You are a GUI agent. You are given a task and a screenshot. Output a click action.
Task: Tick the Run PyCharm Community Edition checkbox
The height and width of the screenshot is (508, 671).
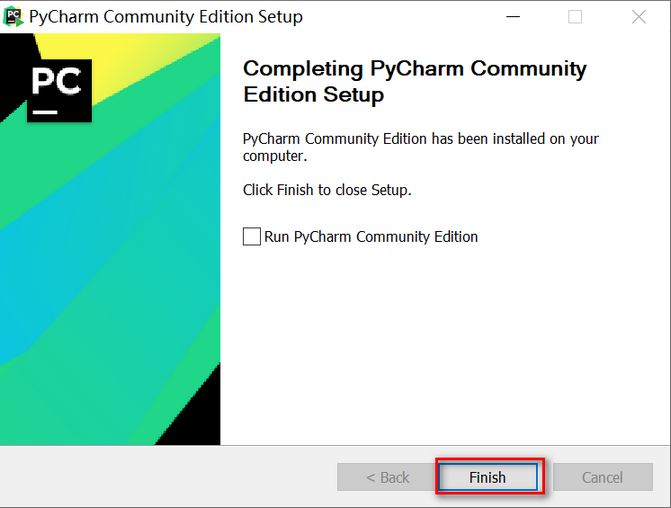click(x=252, y=236)
